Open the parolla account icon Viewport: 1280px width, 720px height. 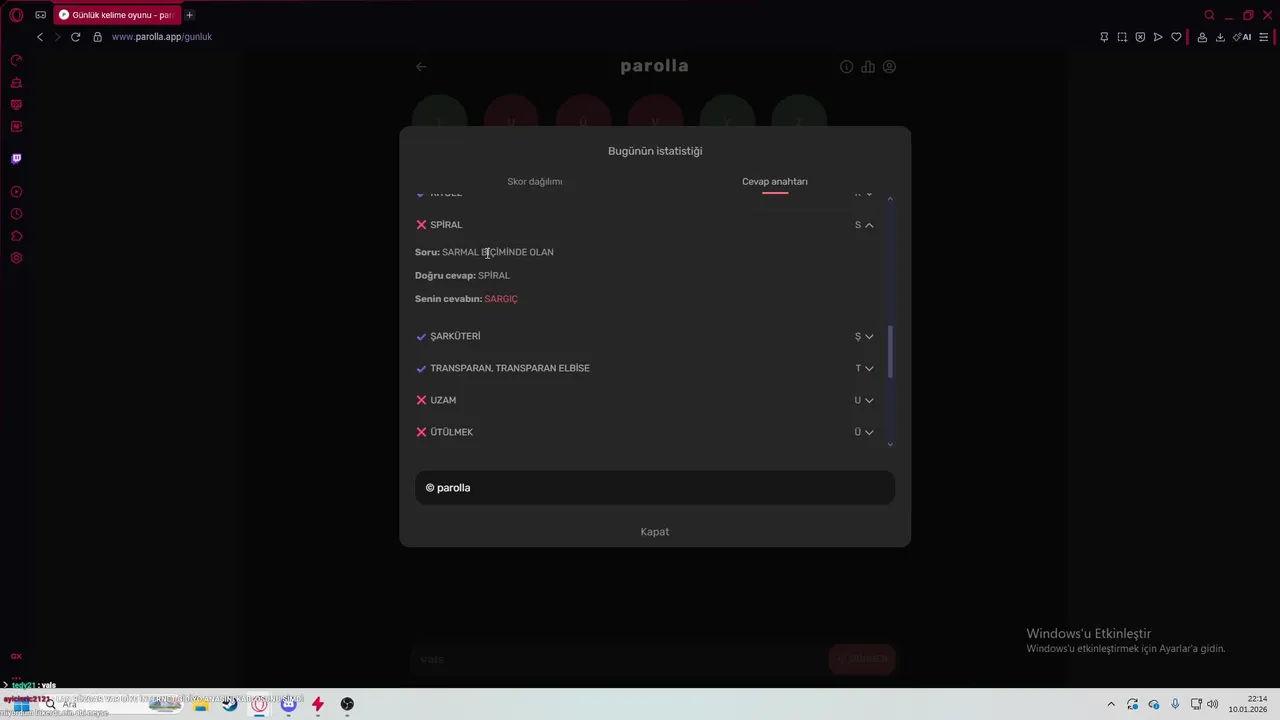[x=889, y=67]
